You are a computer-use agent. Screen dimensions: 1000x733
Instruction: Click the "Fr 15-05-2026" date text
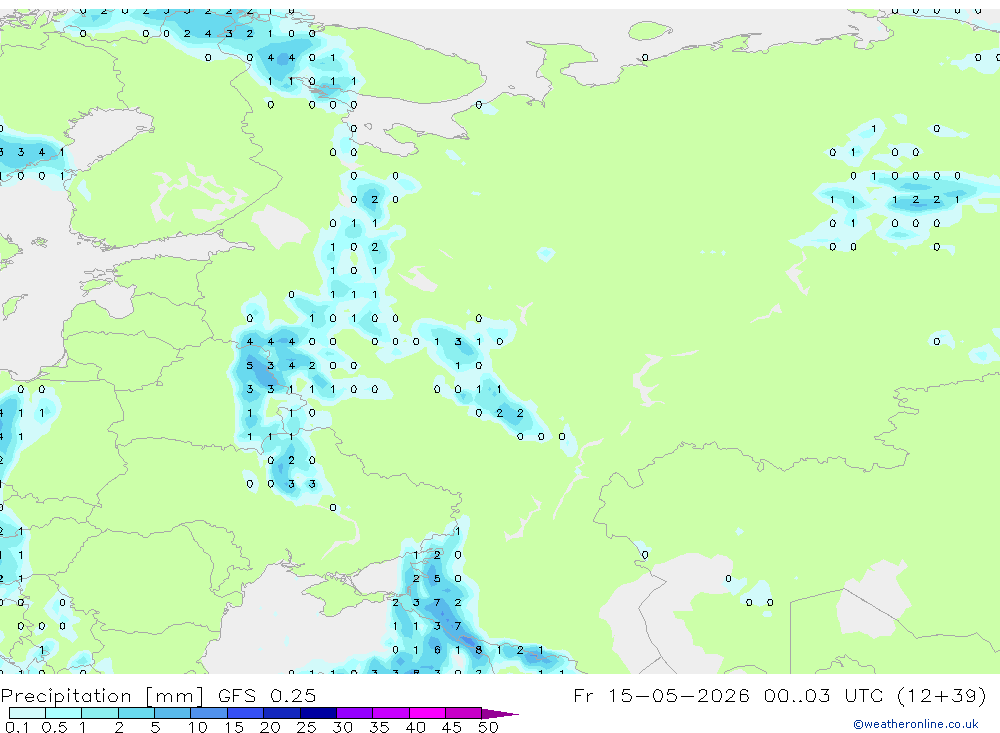click(661, 695)
